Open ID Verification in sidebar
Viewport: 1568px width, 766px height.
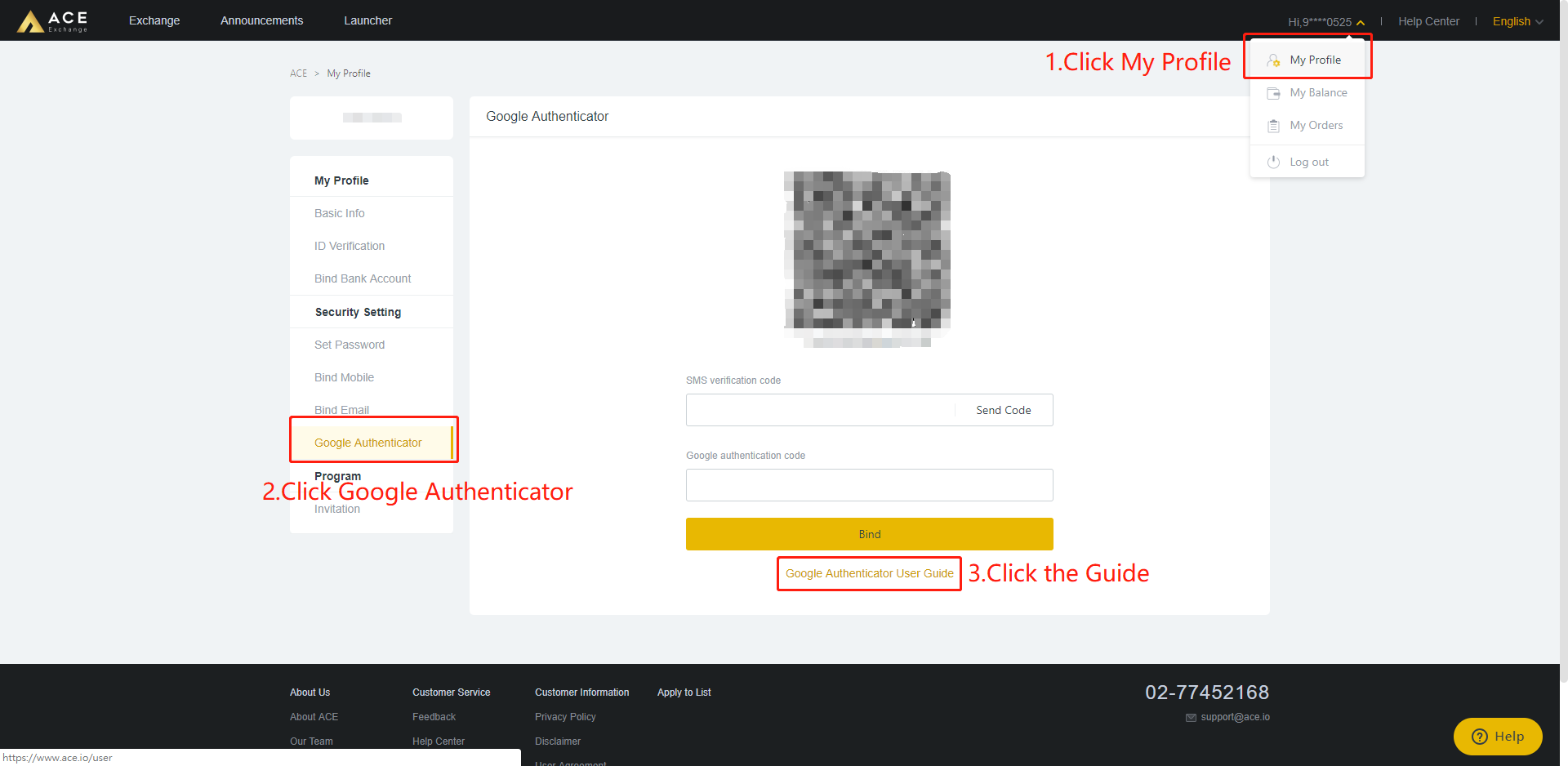click(350, 246)
